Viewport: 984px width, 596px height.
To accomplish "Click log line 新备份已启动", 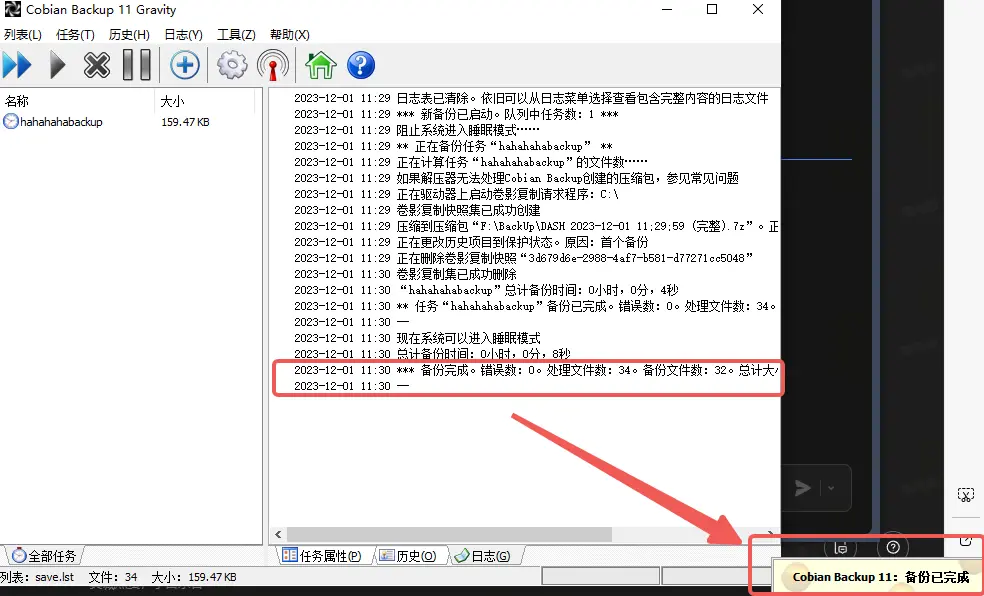I will point(507,114).
